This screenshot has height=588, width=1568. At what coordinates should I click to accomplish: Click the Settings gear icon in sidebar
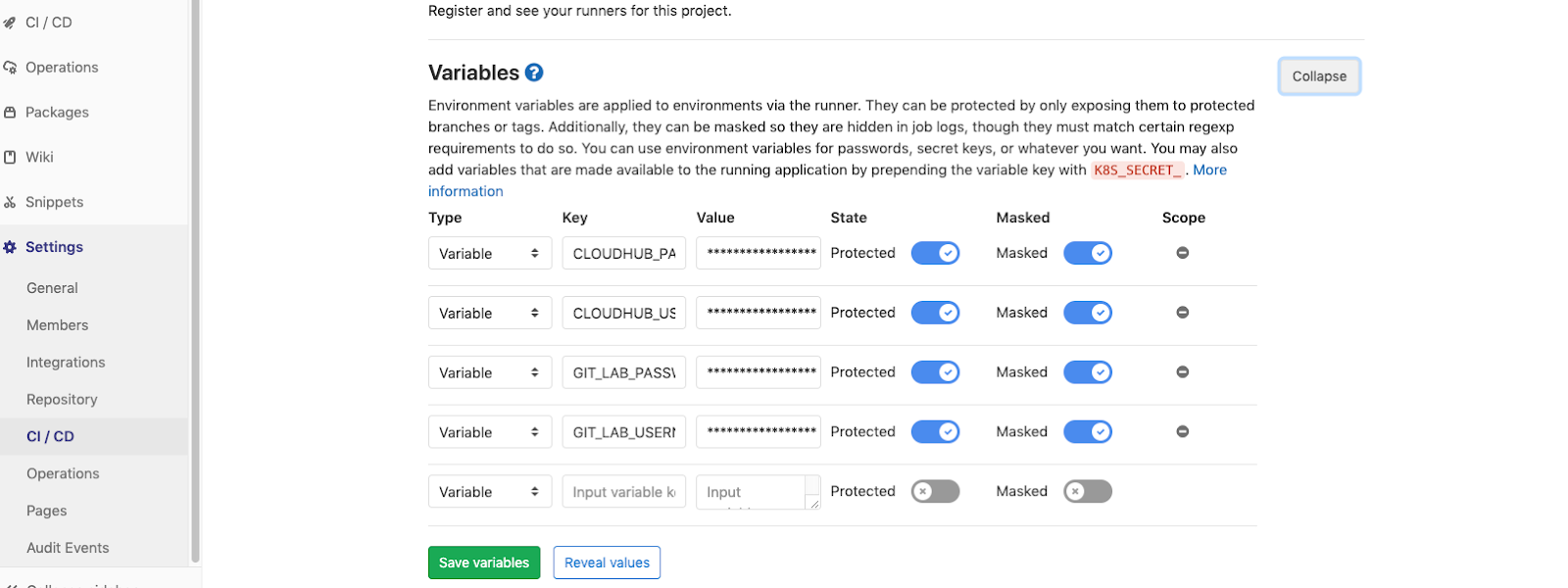(x=10, y=247)
